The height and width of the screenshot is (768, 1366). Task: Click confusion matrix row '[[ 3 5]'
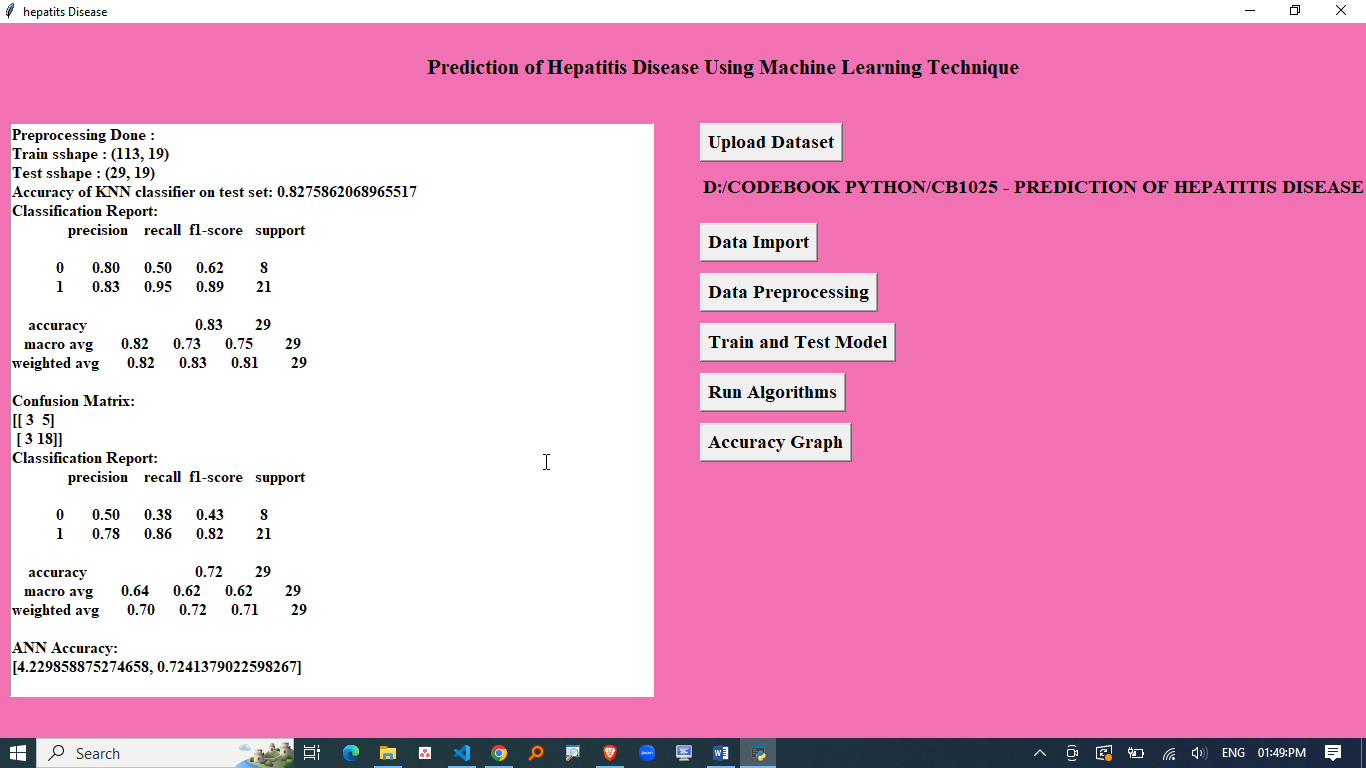[x=34, y=420]
